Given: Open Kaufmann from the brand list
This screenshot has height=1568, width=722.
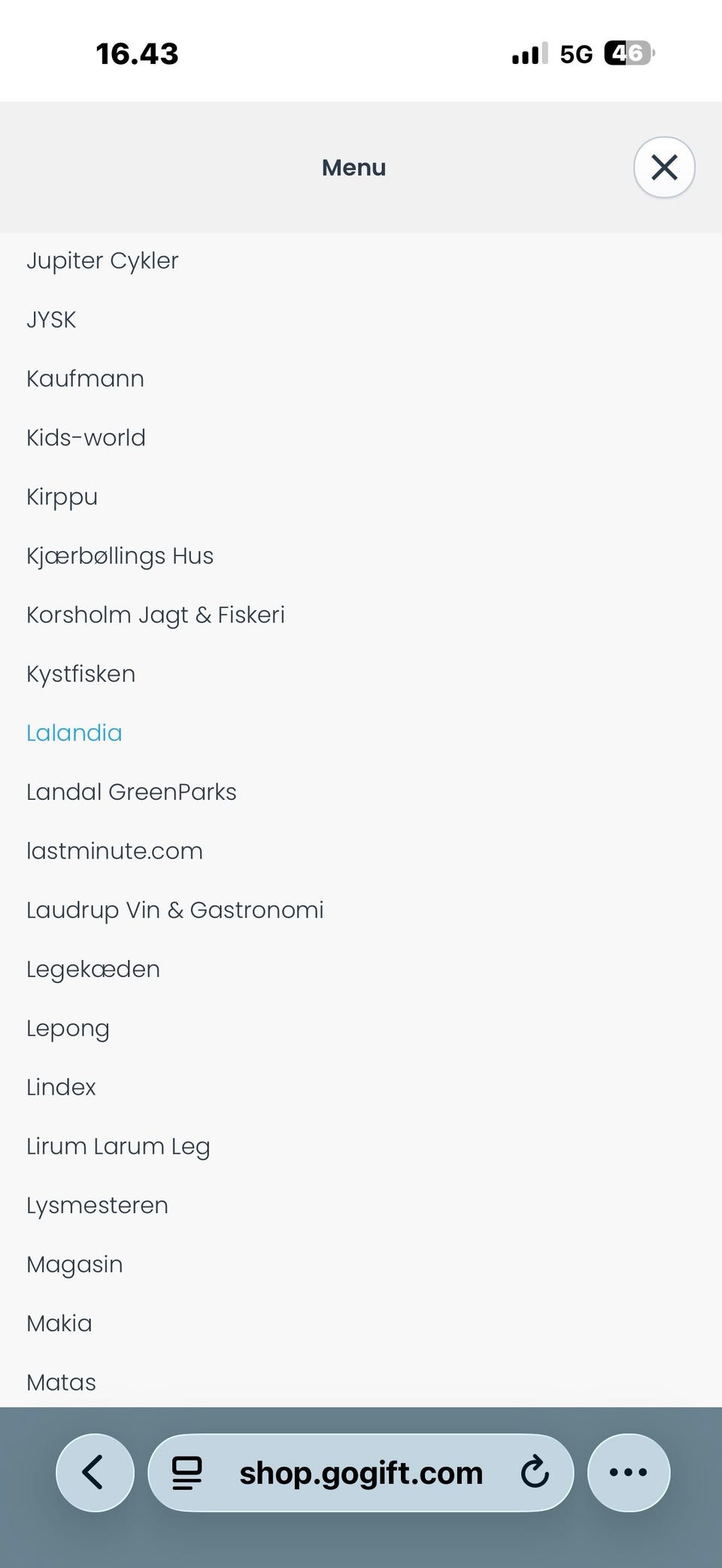Looking at the screenshot, I should (85, 379).
